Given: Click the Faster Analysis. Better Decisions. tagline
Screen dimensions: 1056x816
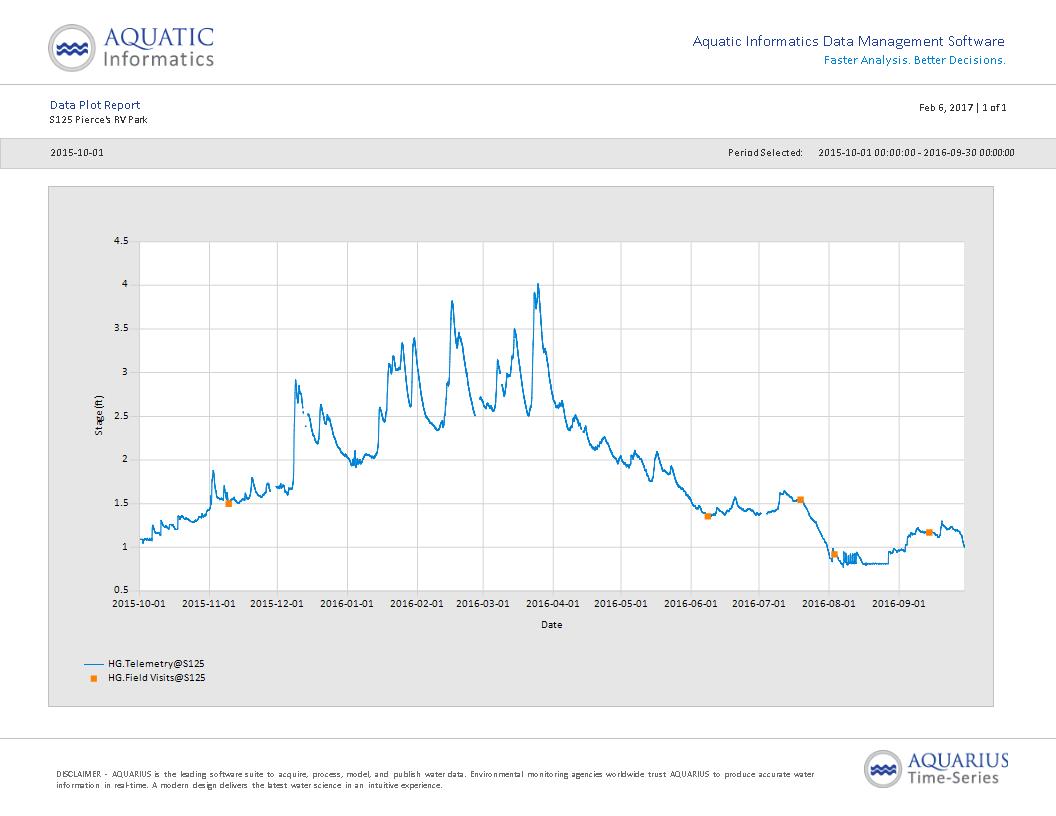Looking at the screenshot, I should click(915, 60).
